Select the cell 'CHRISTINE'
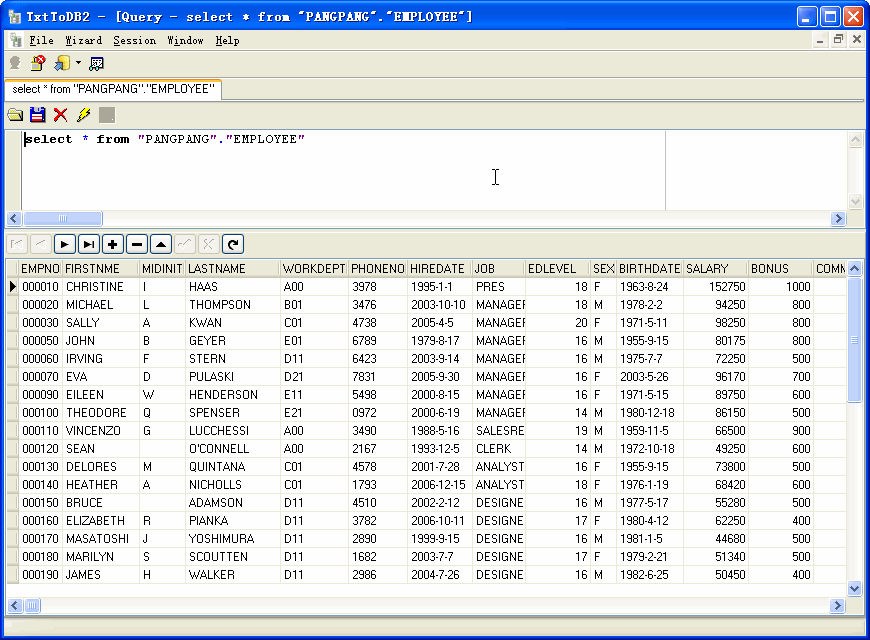Image resolution: width=870 pixels, height=640 pixels. click(x=100, y=287)
